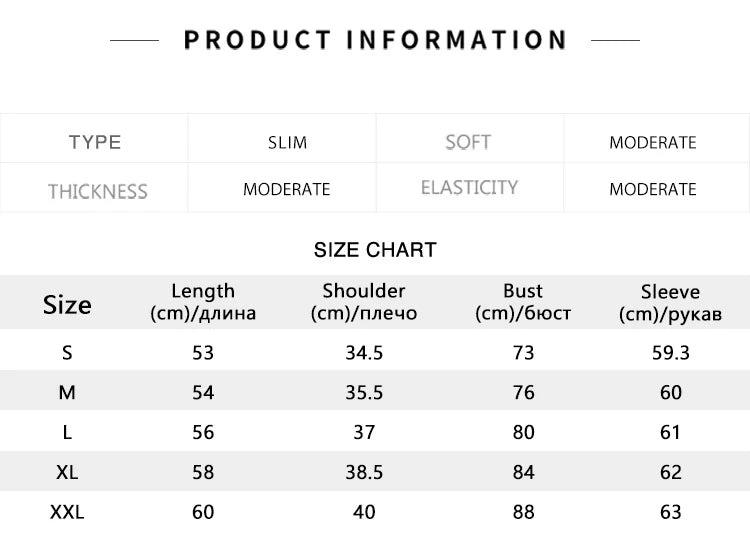The height and width of the screenshot is (554, 750).
Task: Select the TYPE label cell
Action: click(x=95, y=142)
